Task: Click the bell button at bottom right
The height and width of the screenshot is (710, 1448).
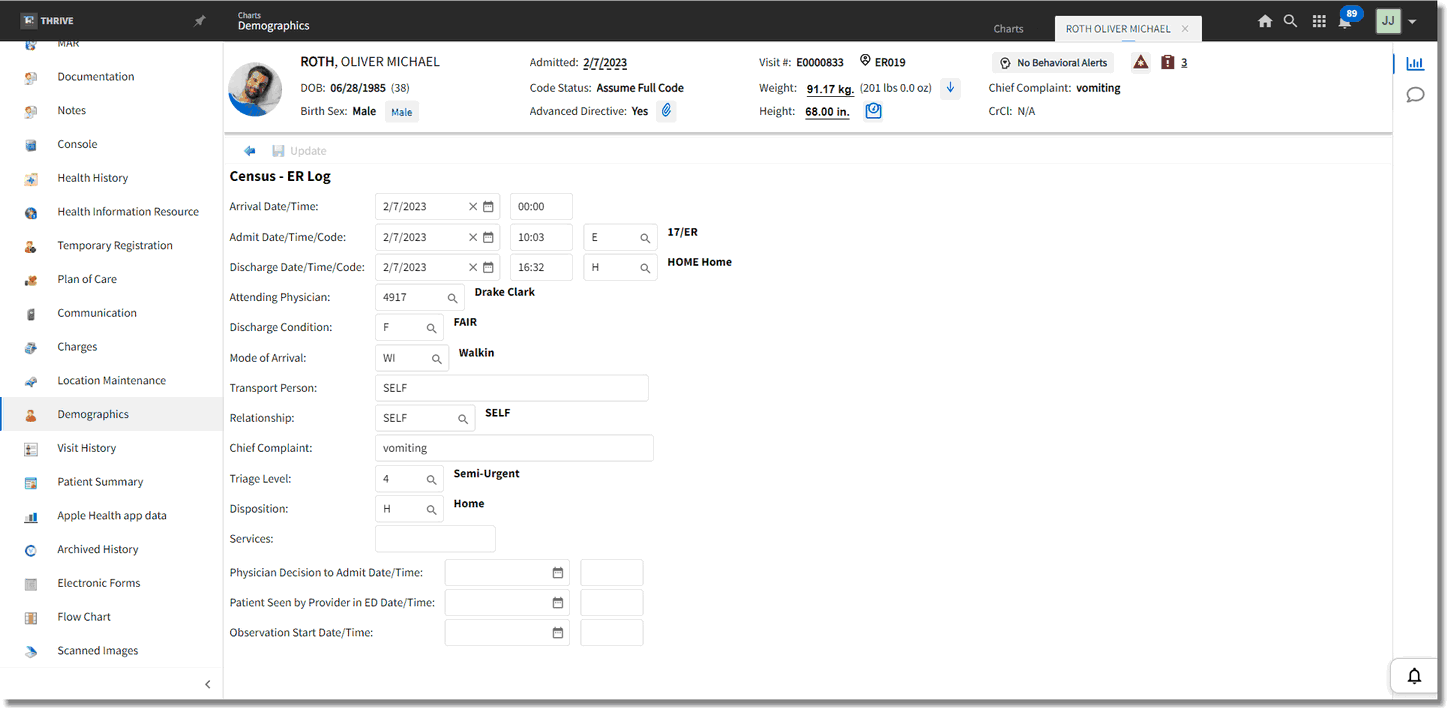Action: coord(1415,676)
